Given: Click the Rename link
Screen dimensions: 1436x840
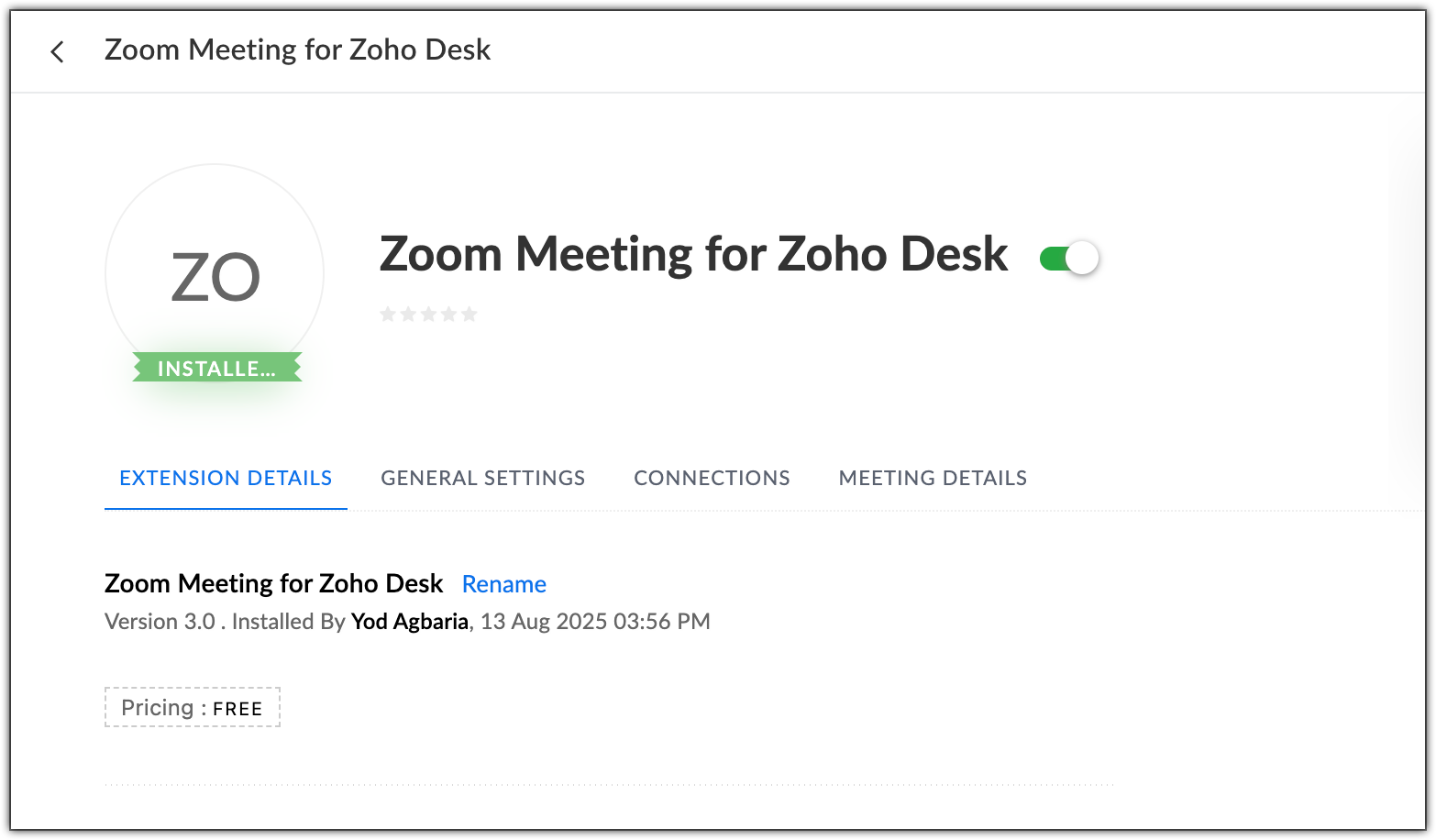Looking at the screenshot, I should (504, 584).
